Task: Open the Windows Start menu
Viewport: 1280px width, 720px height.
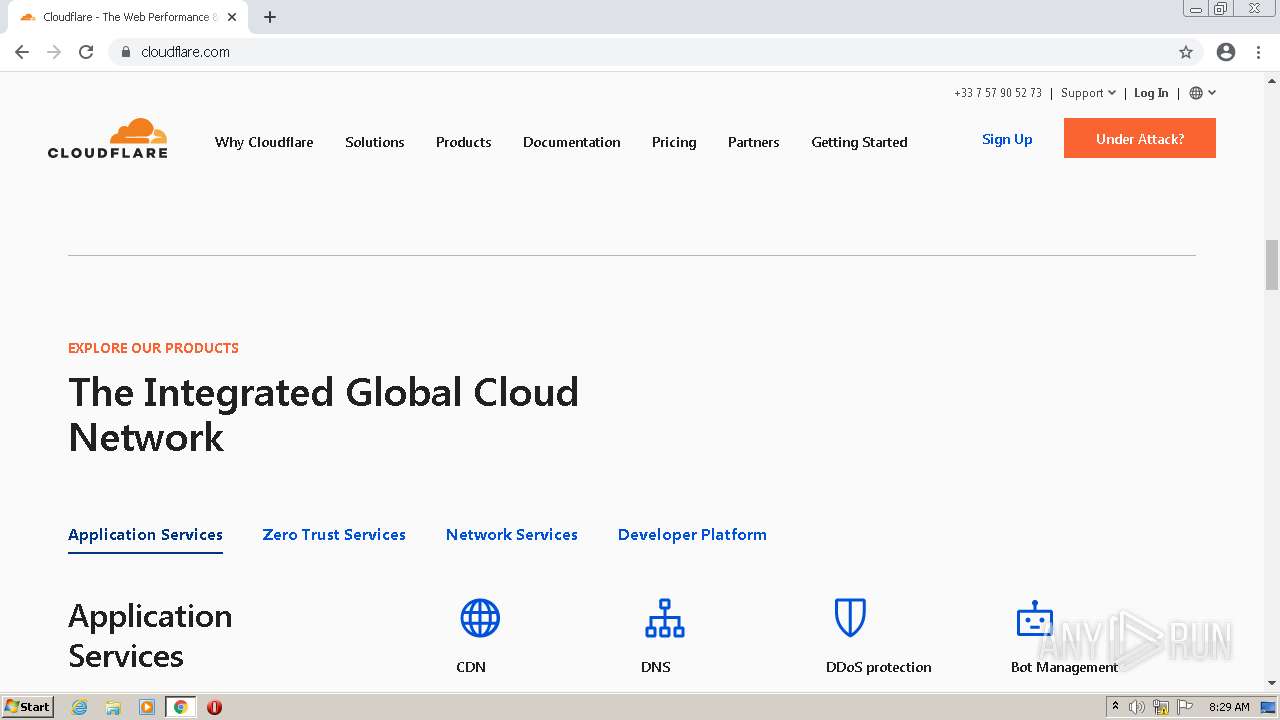Action: (28, 707)
